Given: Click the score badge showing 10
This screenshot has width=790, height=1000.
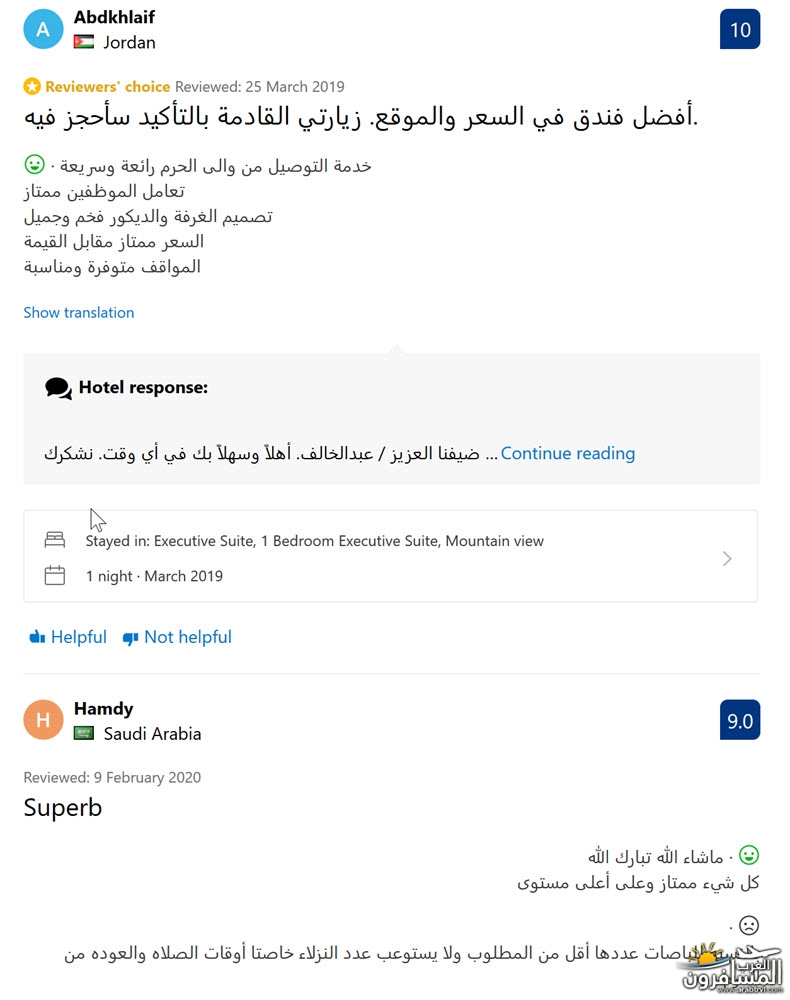Looking at the screenshot, I should [740, 29].
